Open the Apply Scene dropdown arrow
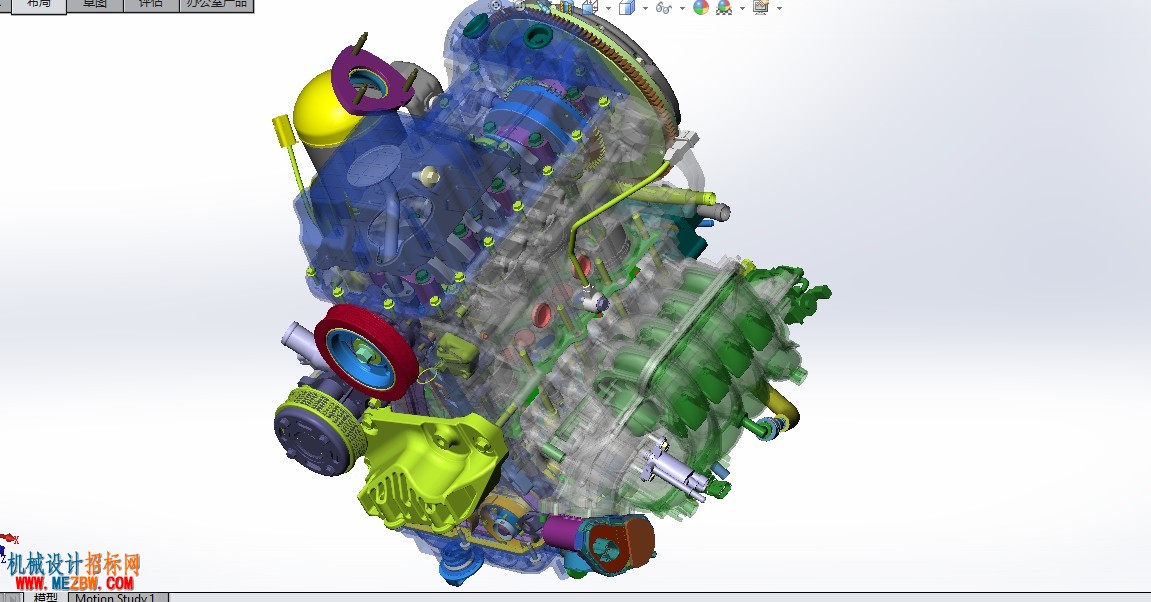 [x=742, y=9]
